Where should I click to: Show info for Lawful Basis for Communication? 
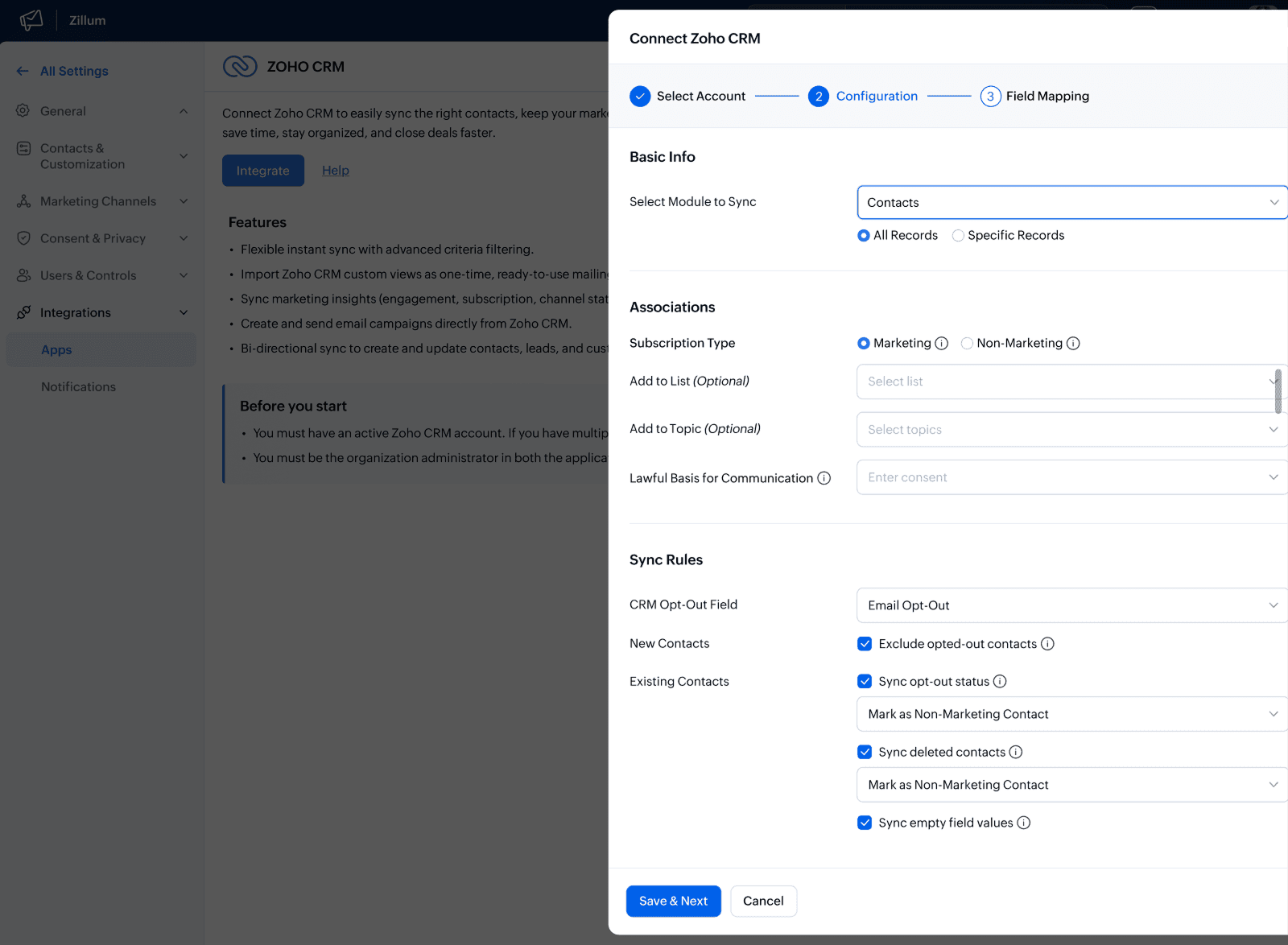(824, 478)
